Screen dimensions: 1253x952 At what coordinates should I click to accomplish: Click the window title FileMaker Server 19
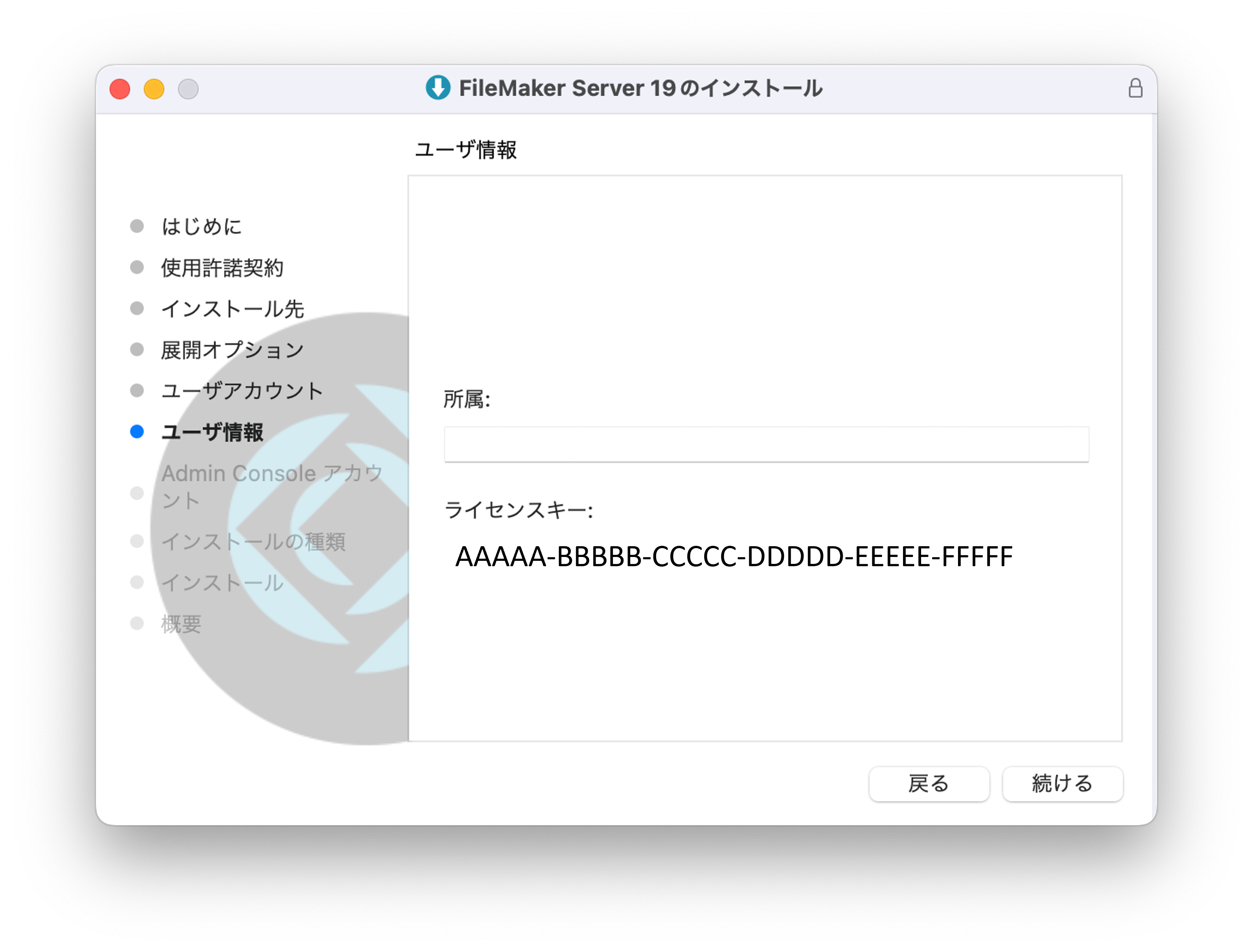(x=640, y=88)
